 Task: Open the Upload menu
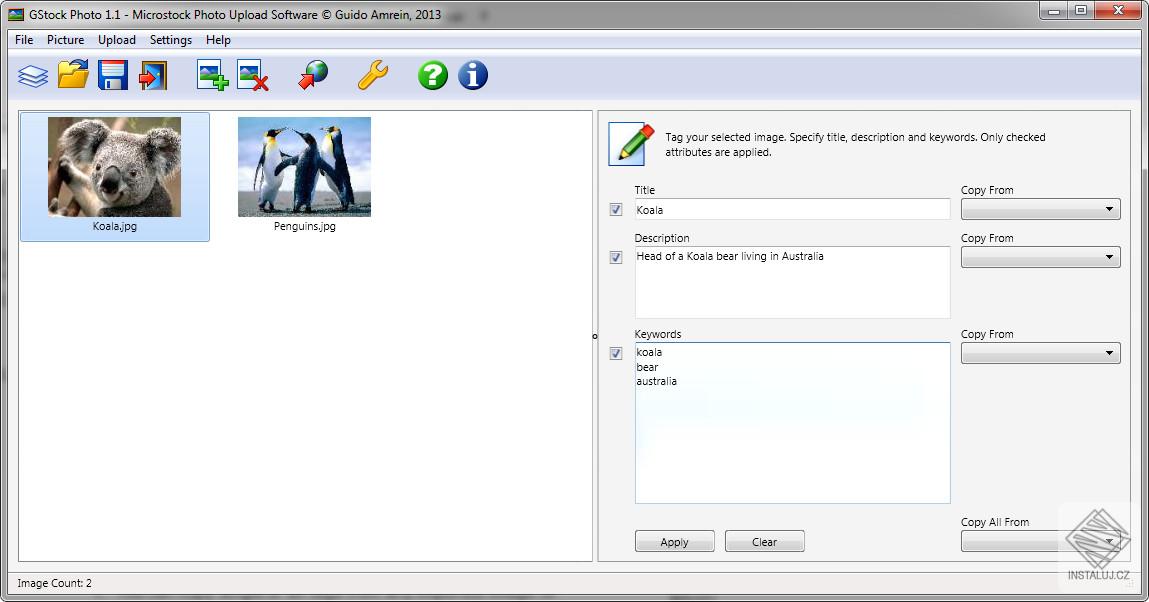point(117,40)
